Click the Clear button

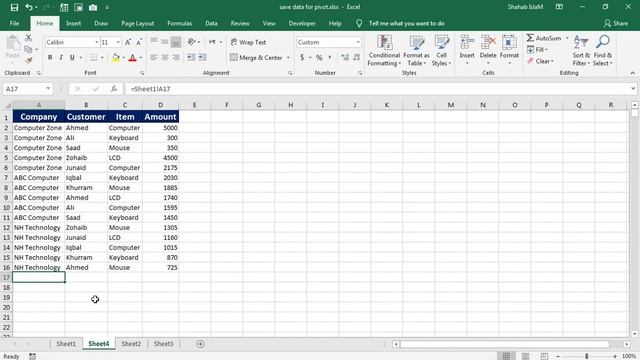click(x=540, y=61)
